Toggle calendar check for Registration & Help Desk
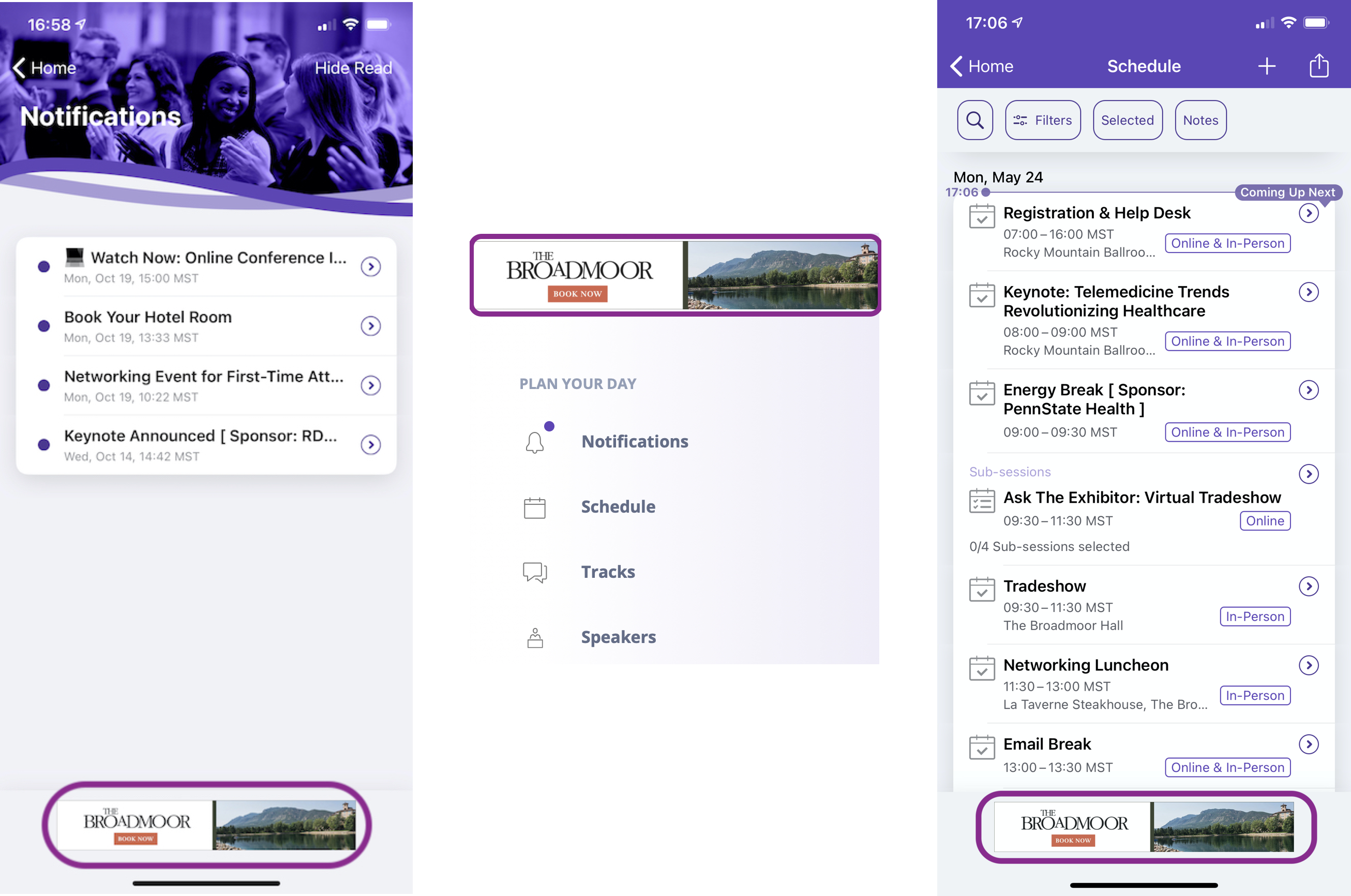This screenshot has width=1351, height=896. click(x=982, y=217)
